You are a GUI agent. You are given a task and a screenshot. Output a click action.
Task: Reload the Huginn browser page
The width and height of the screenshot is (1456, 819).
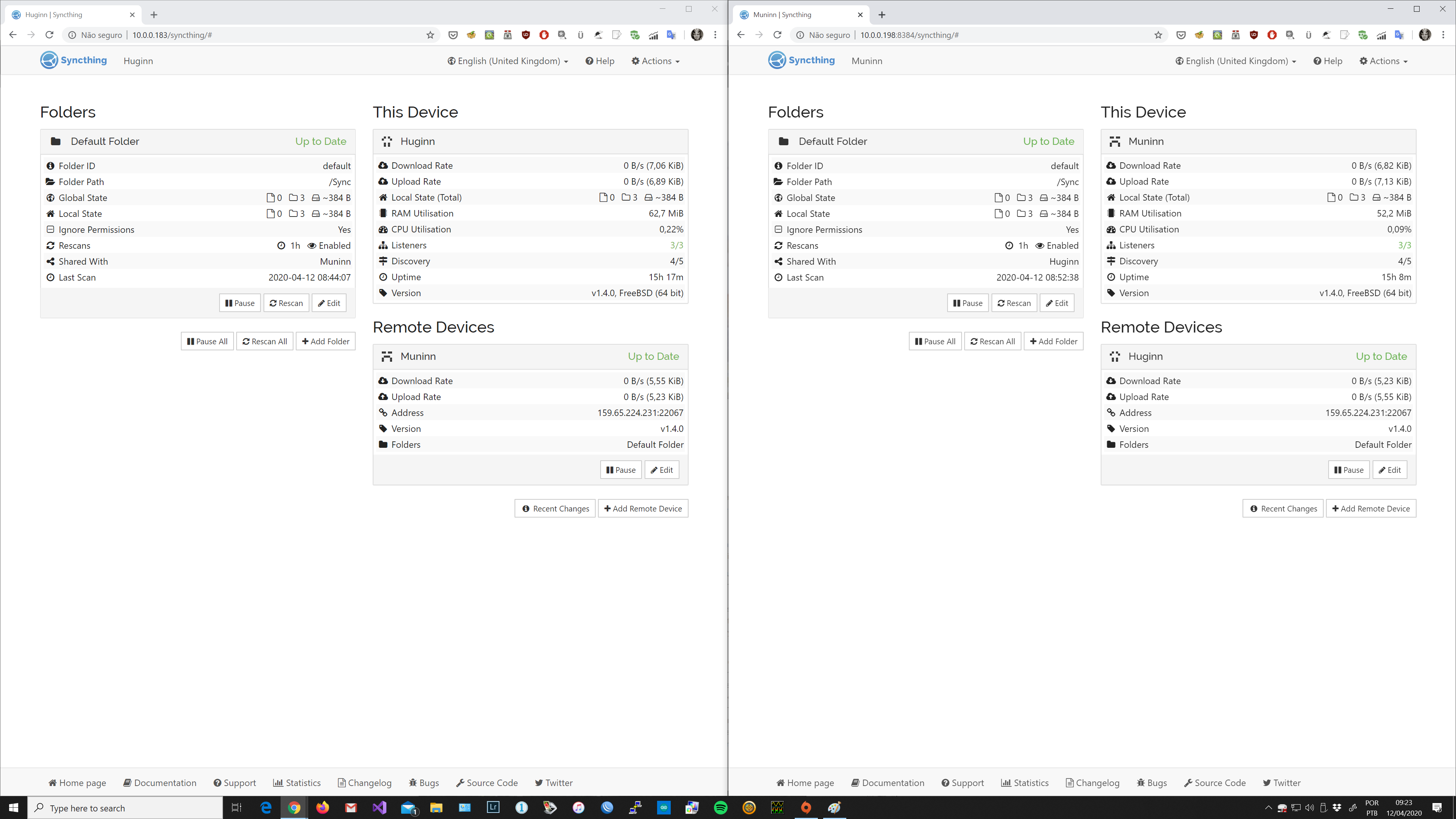50,35
